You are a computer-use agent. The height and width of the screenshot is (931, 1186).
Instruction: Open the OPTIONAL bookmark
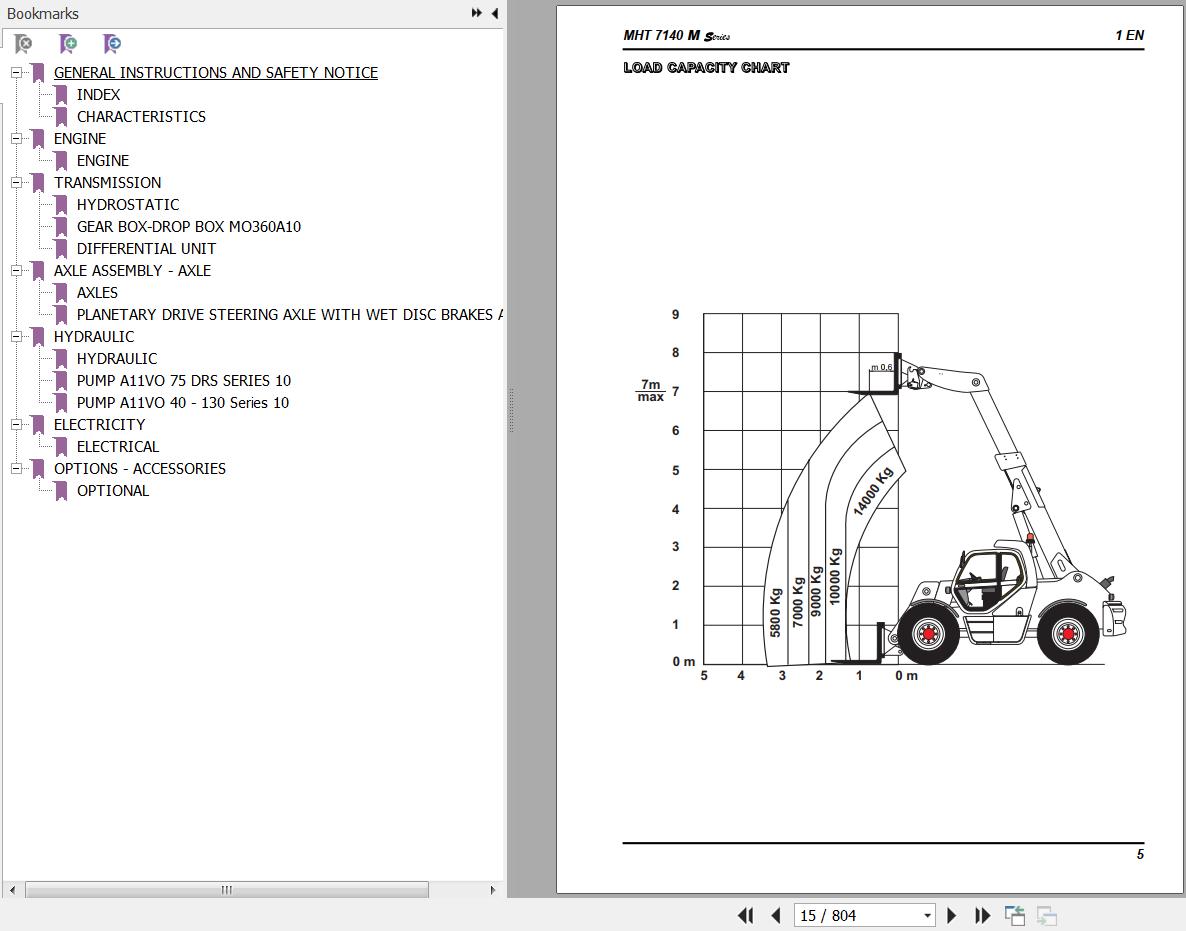(x=113, y=490)
